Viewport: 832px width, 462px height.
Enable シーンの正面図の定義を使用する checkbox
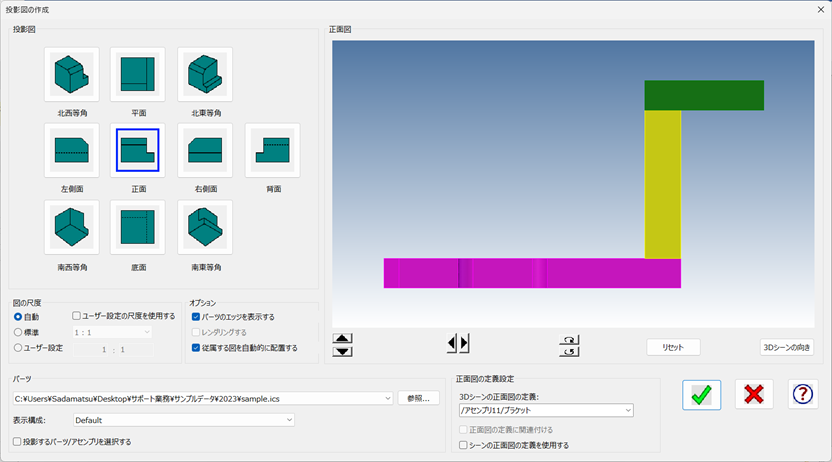[463, 445]
